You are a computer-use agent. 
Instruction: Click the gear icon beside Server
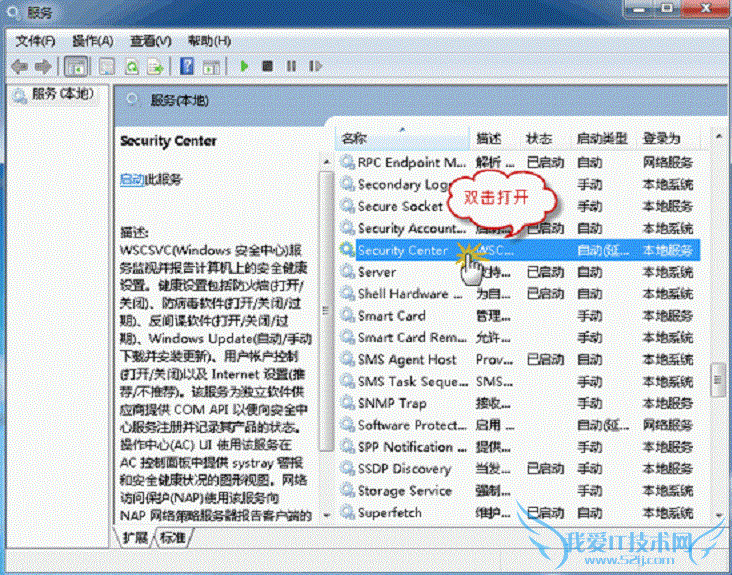(347, 272)
